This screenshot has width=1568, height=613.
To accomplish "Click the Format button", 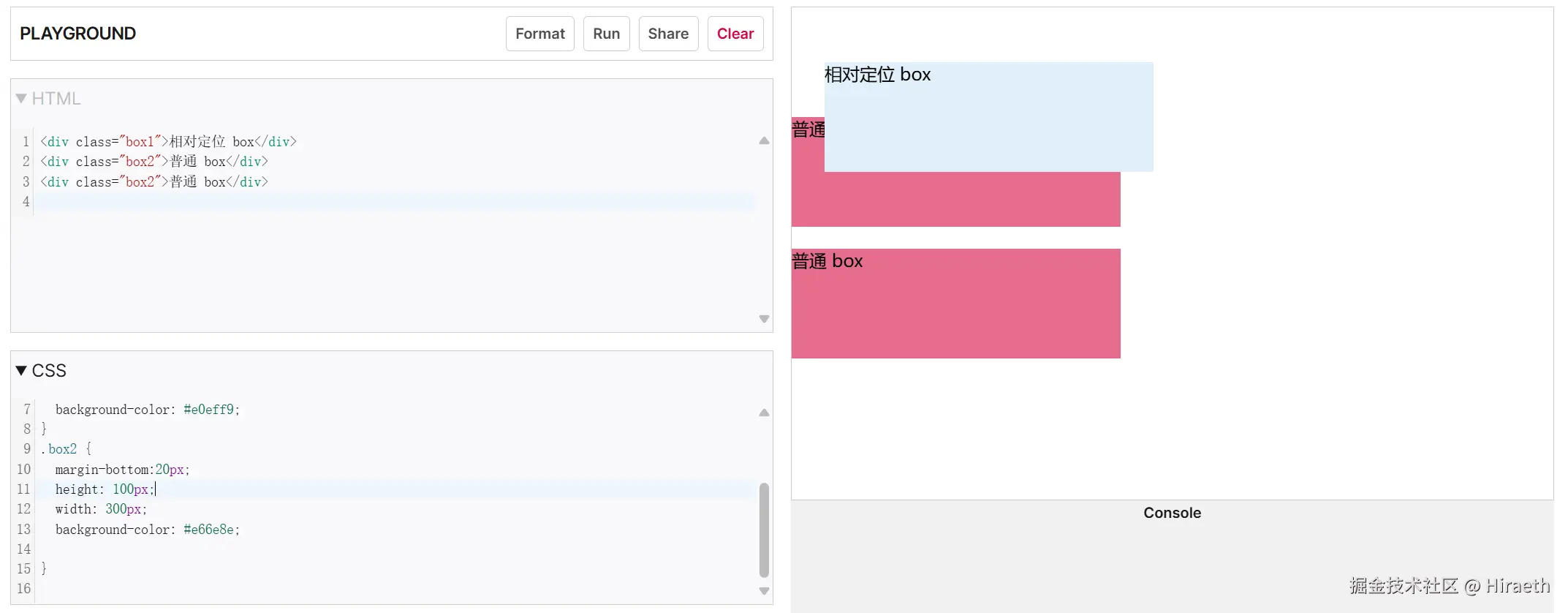I will click(x=539, y=34).
